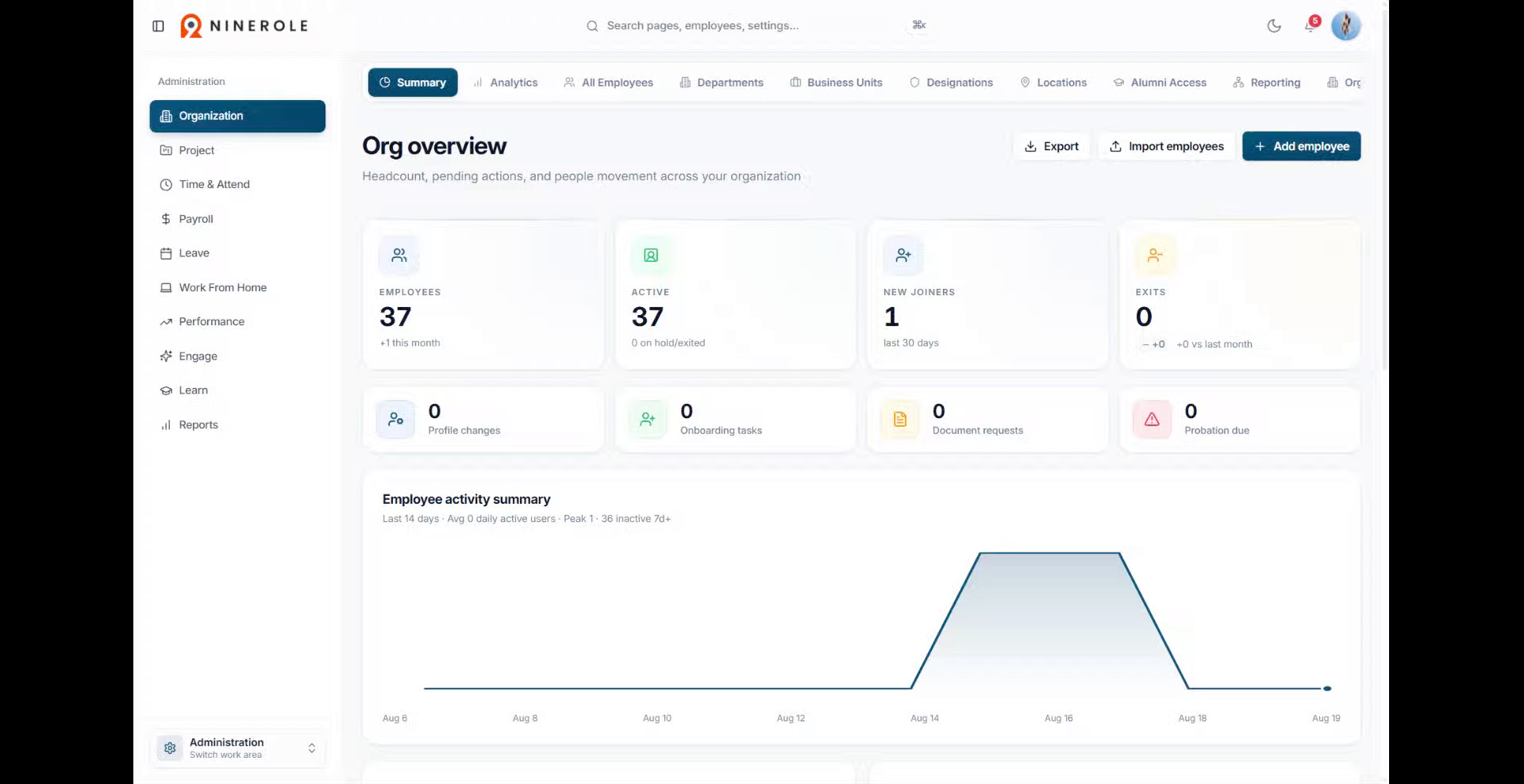This screenshot has height=784, width=1524.
Task: Open Work From Home section
Action: coord(237,287)
